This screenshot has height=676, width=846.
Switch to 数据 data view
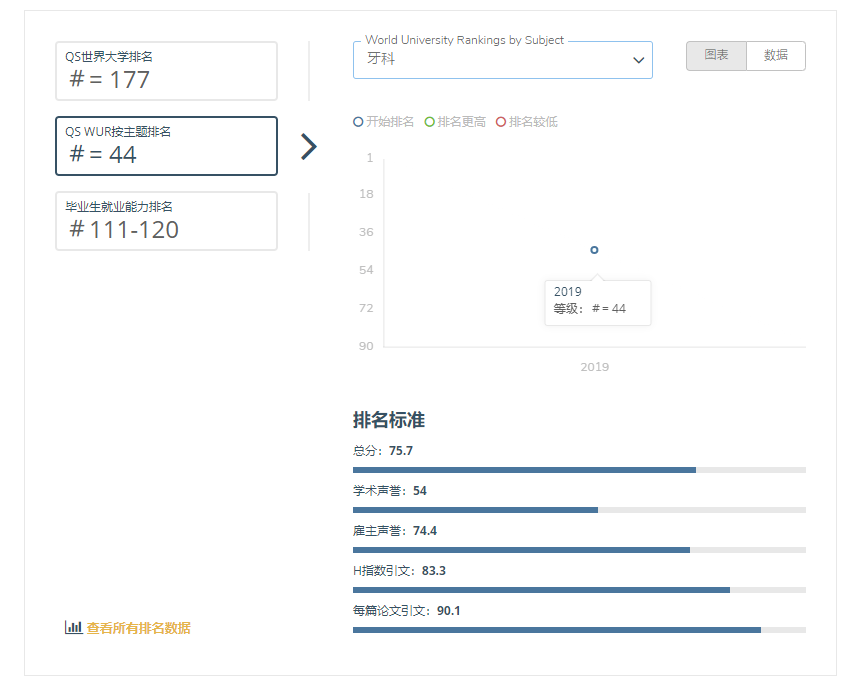(x=775, y=56)
